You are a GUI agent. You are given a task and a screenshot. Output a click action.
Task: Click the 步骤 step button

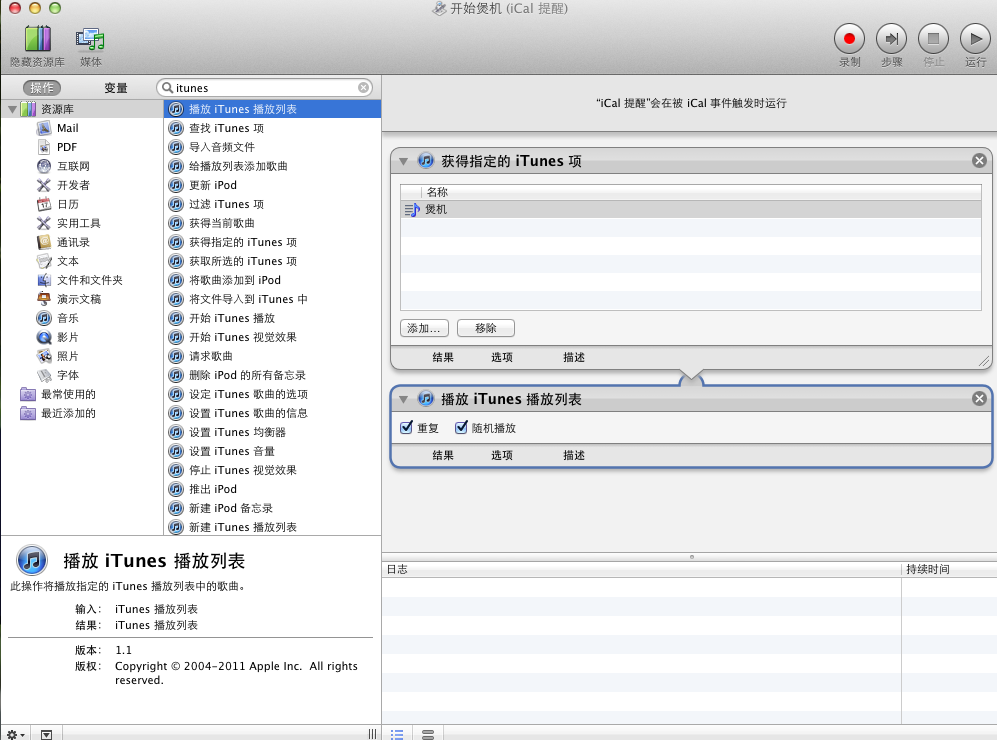pos(891,39)
